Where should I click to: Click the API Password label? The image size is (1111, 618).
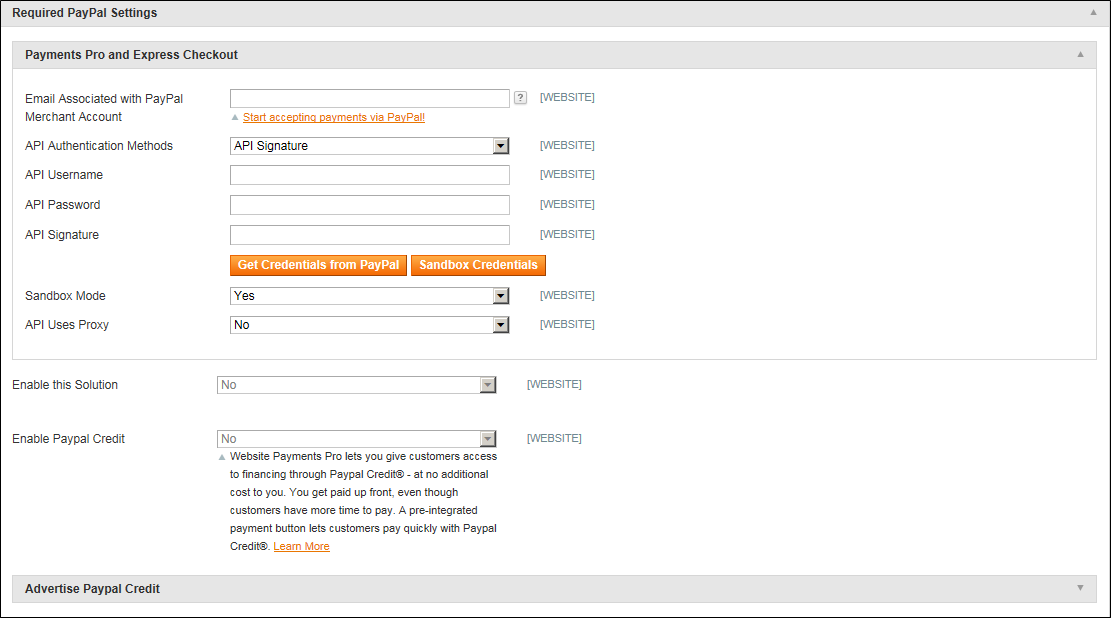[62, 205]
